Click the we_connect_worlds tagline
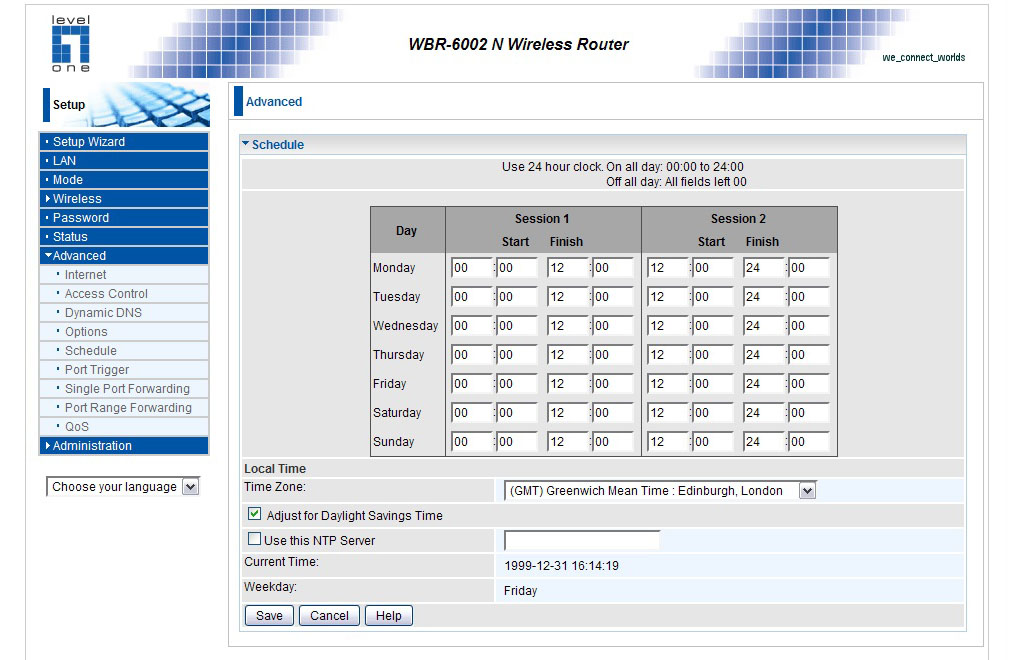 coord(923,57)
